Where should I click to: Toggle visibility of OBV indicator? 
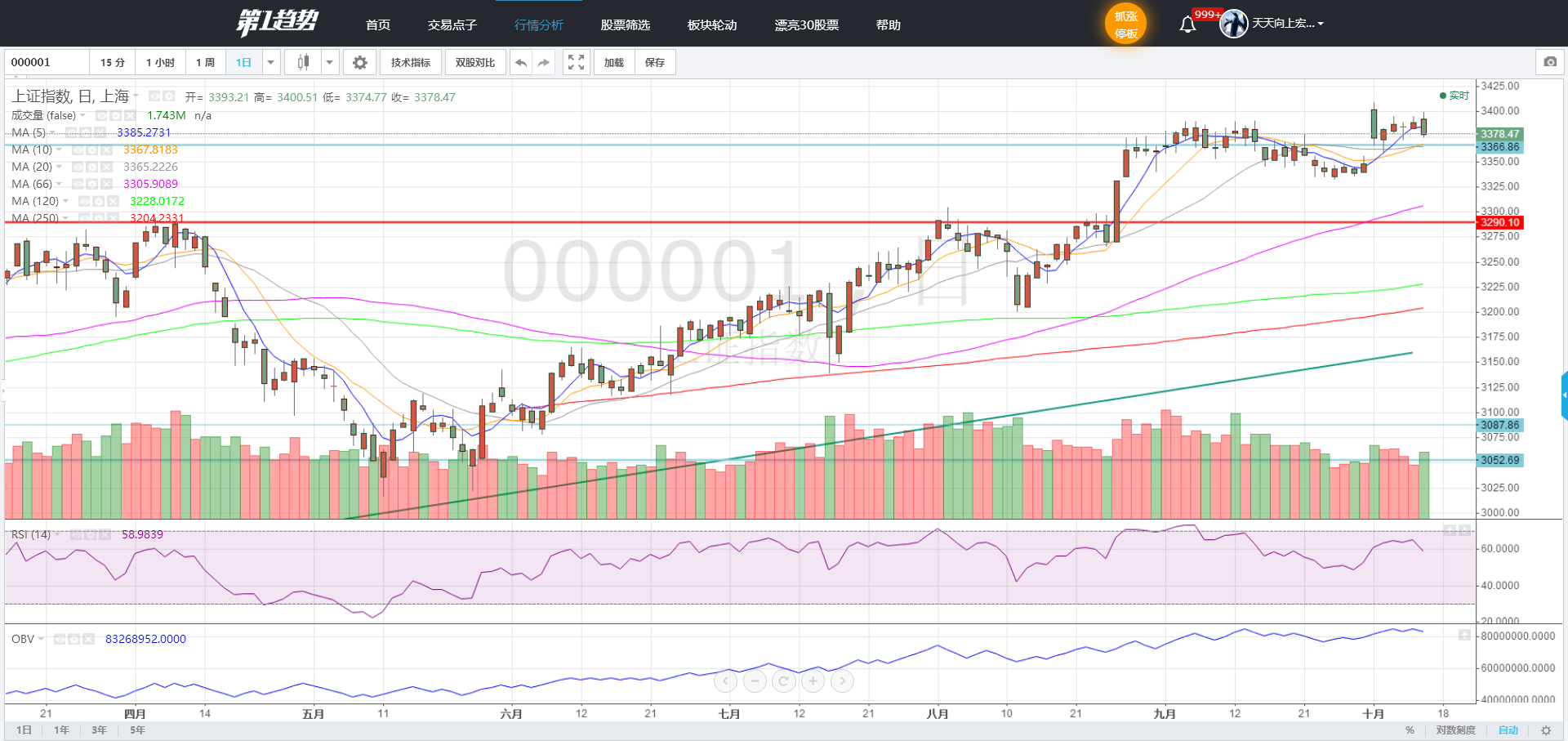pos(60,639)
